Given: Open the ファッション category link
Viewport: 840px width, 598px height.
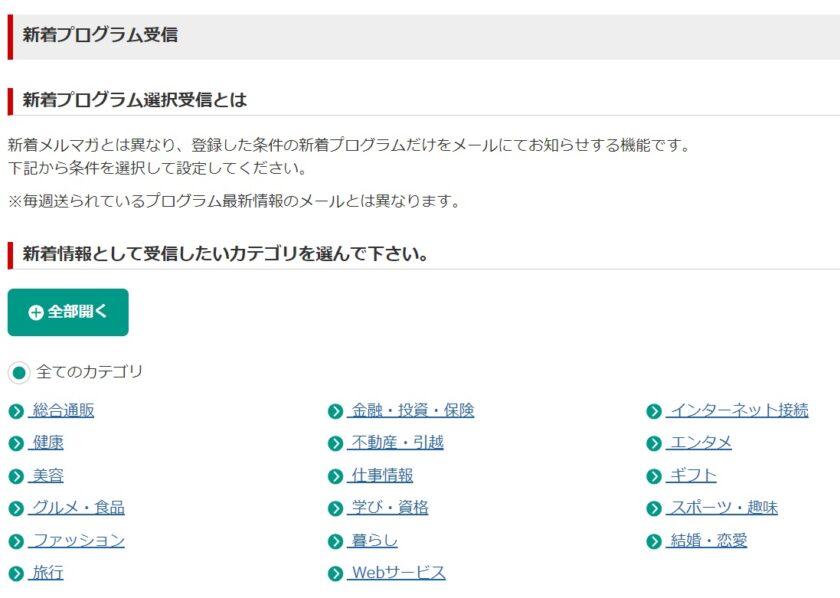Looking at the screenshot, I should click(77, 540).
